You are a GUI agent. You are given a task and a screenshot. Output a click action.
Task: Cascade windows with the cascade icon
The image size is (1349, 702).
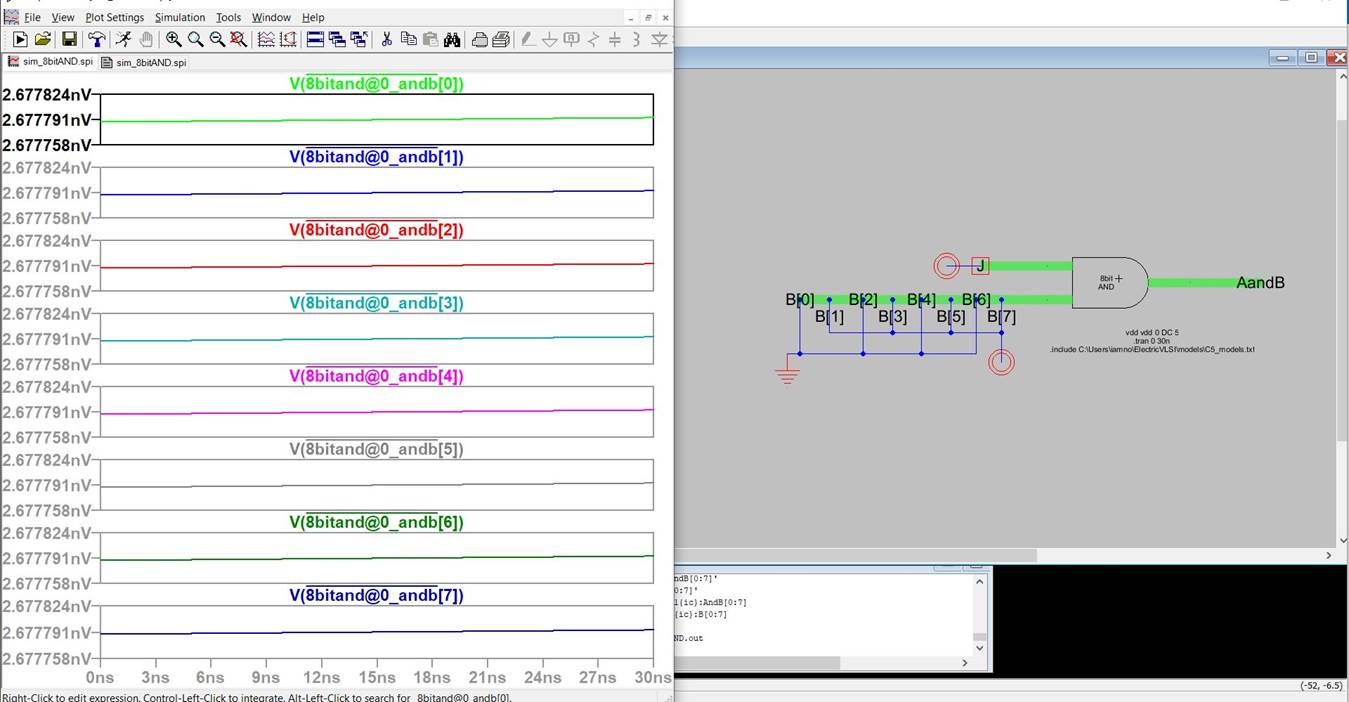pos(337,39)
